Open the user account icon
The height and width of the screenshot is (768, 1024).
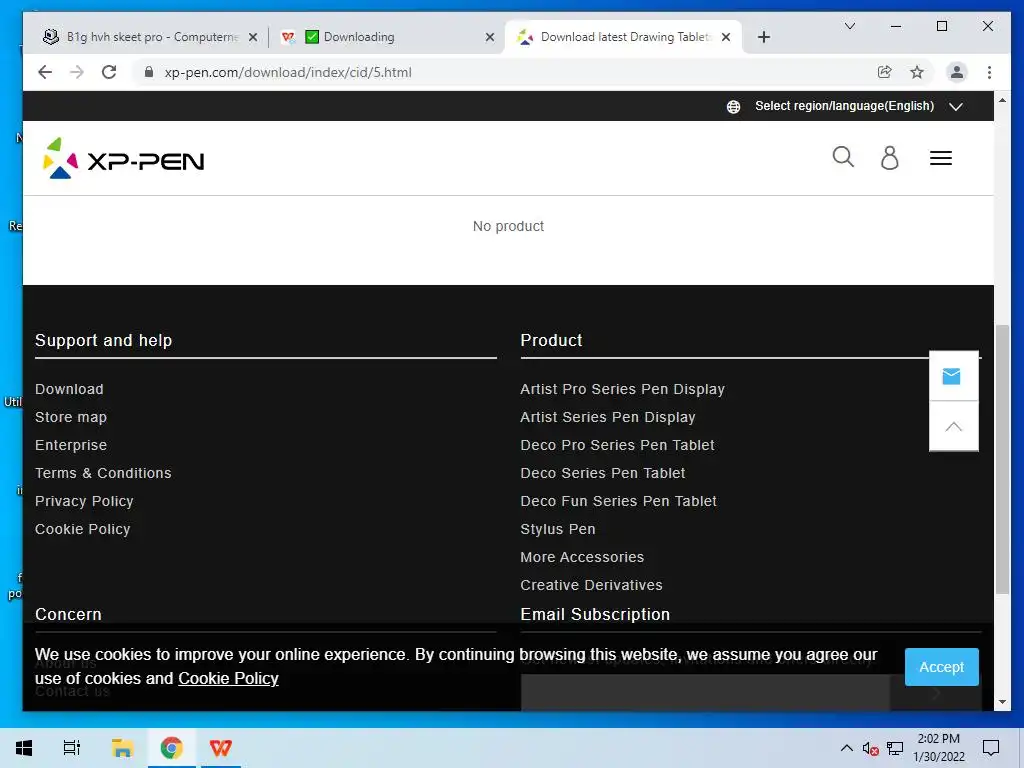tap(889, 158)
